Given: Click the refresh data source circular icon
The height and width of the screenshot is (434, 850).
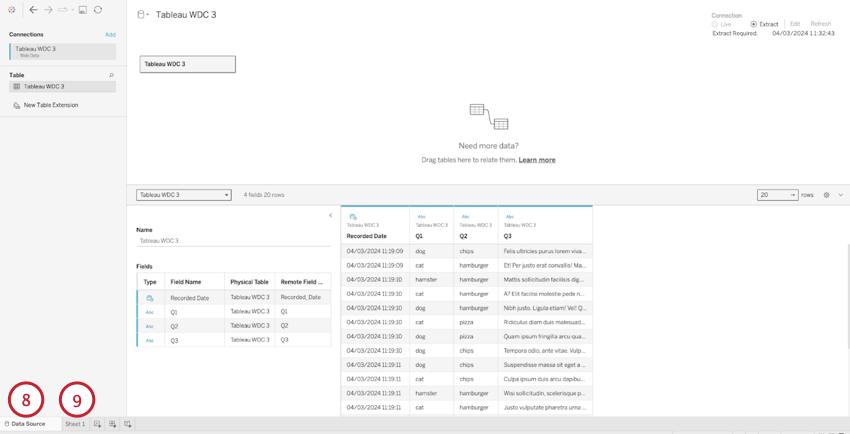Looking at the screenshot, I should [x=98, y=10].
